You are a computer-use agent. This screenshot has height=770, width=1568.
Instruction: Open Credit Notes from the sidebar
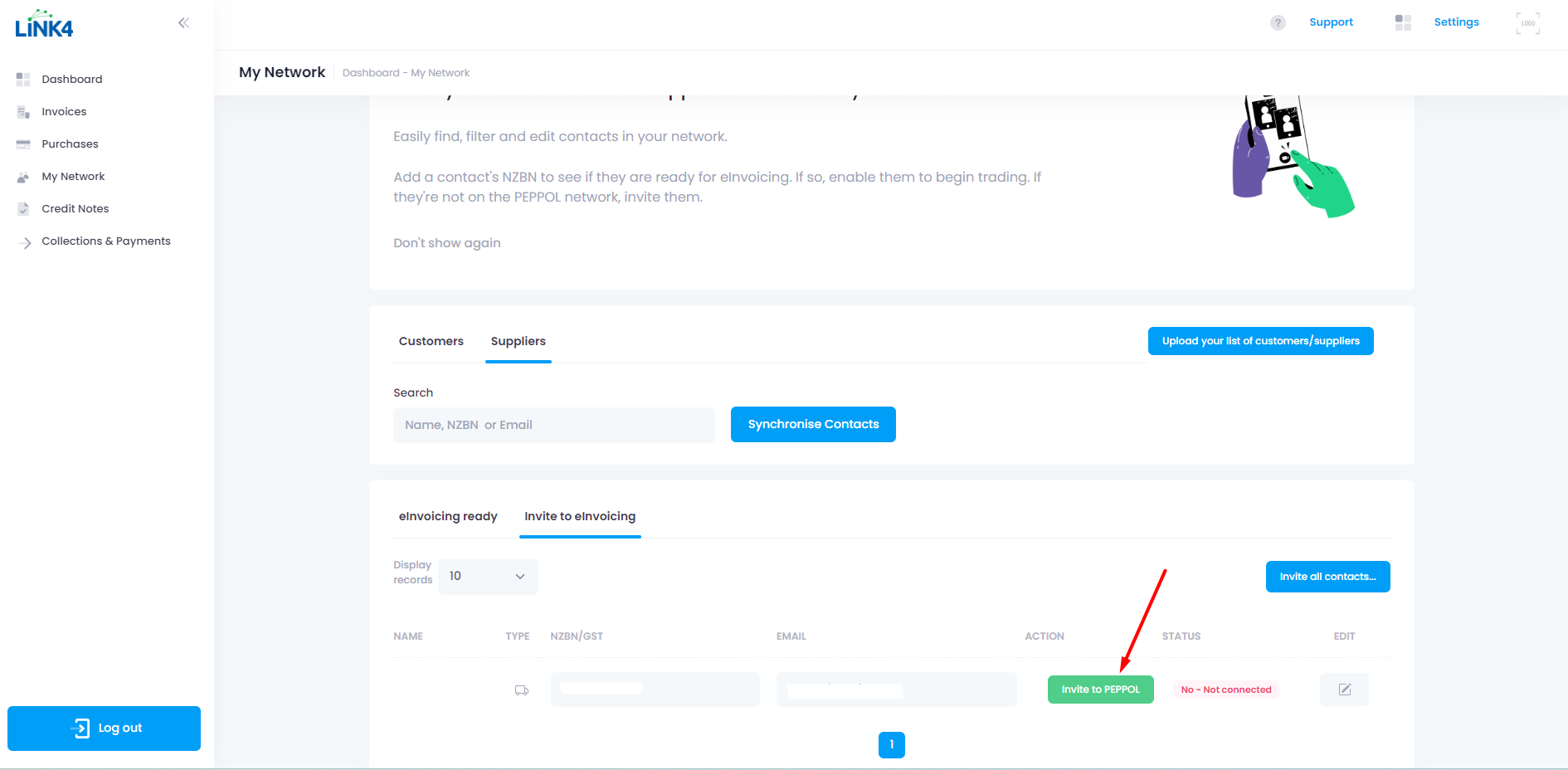tap(75, 209)
